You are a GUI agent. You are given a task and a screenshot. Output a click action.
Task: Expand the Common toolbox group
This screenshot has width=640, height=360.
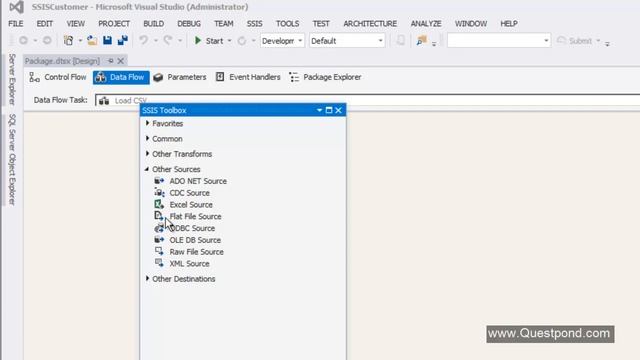pyautogui.click(x=147, y=139)
